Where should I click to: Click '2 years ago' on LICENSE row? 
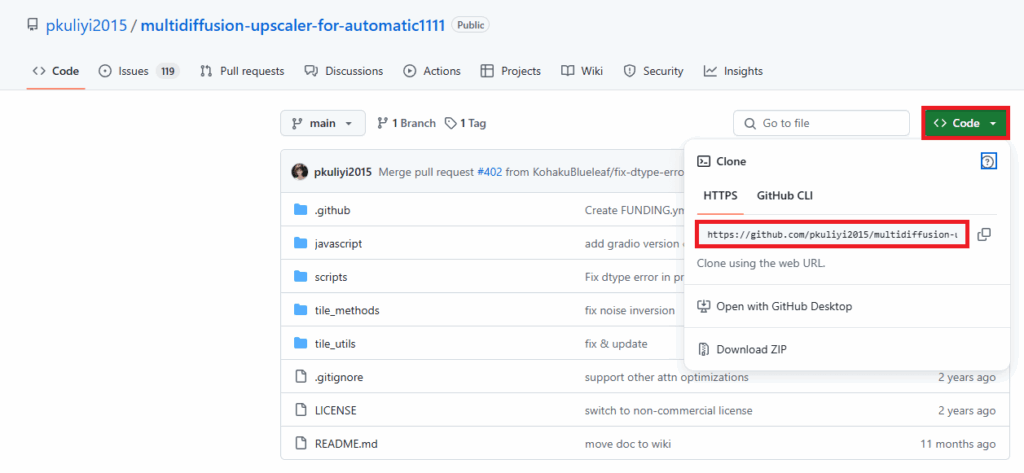pos(967,410)
